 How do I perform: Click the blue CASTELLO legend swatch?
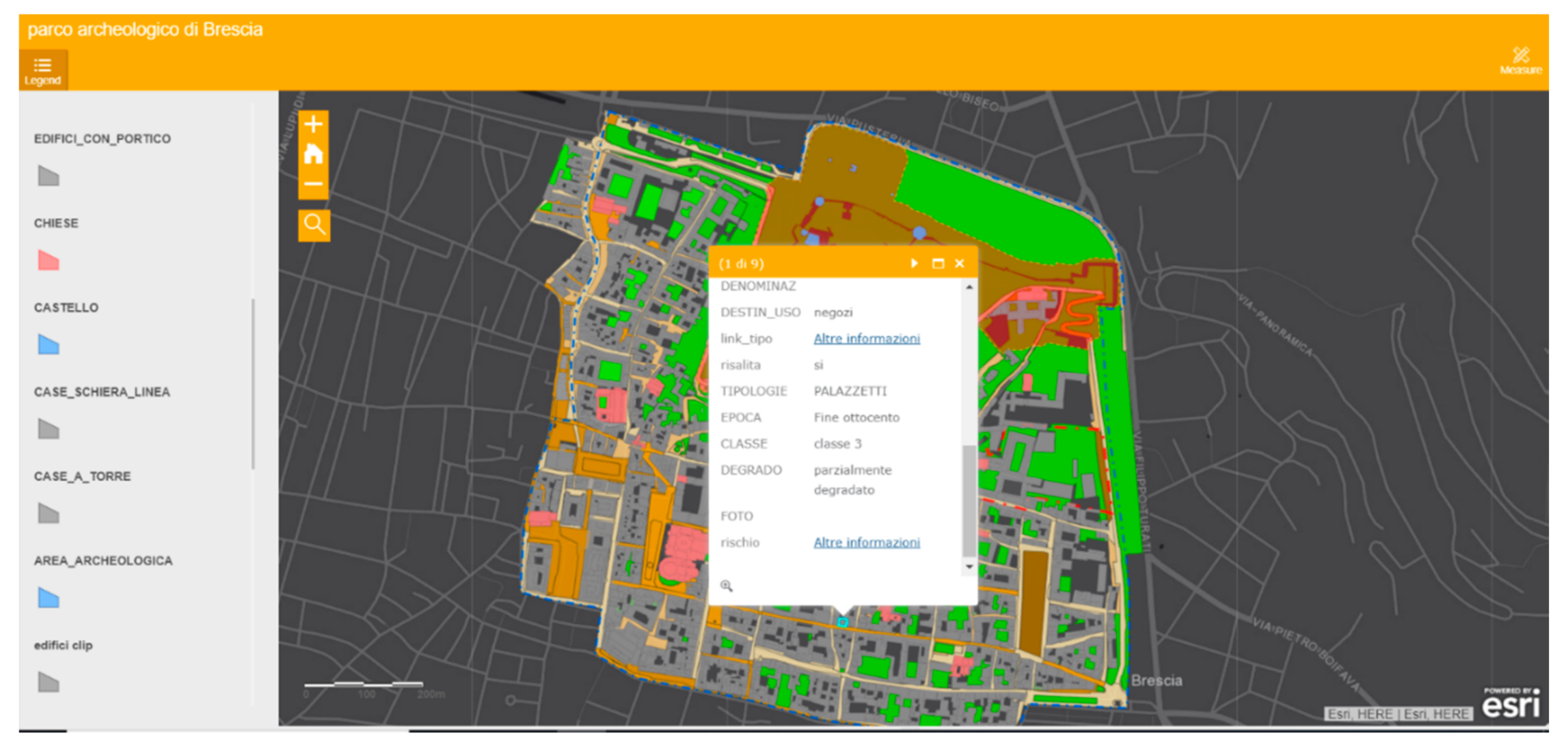click(x=48, y=344)
